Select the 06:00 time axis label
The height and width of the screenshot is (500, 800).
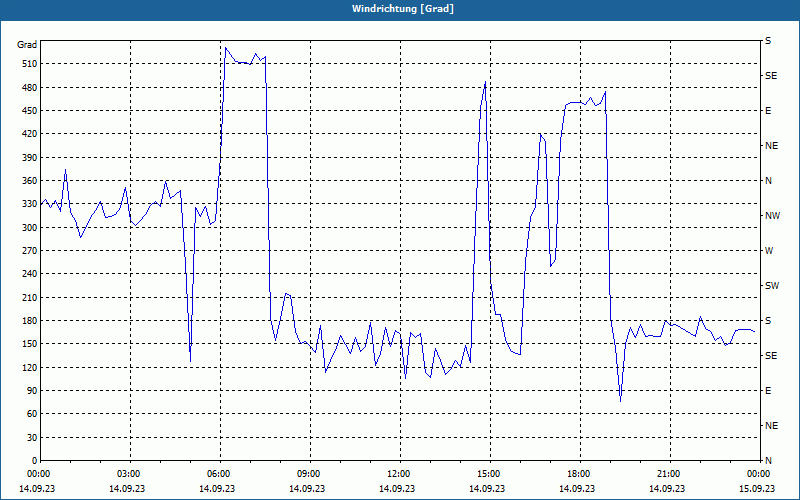(220, 474)
